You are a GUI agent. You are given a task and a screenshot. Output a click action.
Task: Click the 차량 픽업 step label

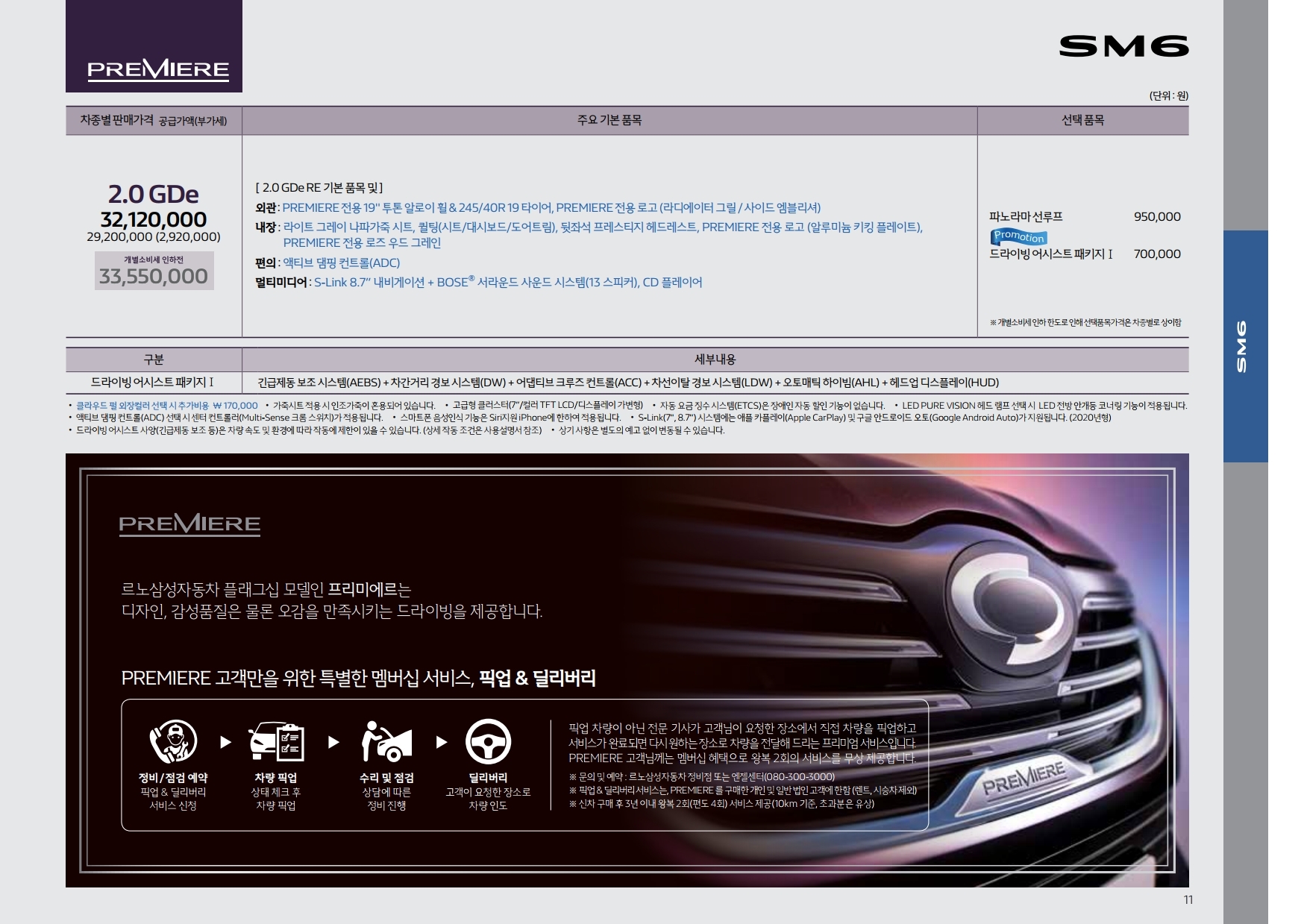(x=276, y=778)
